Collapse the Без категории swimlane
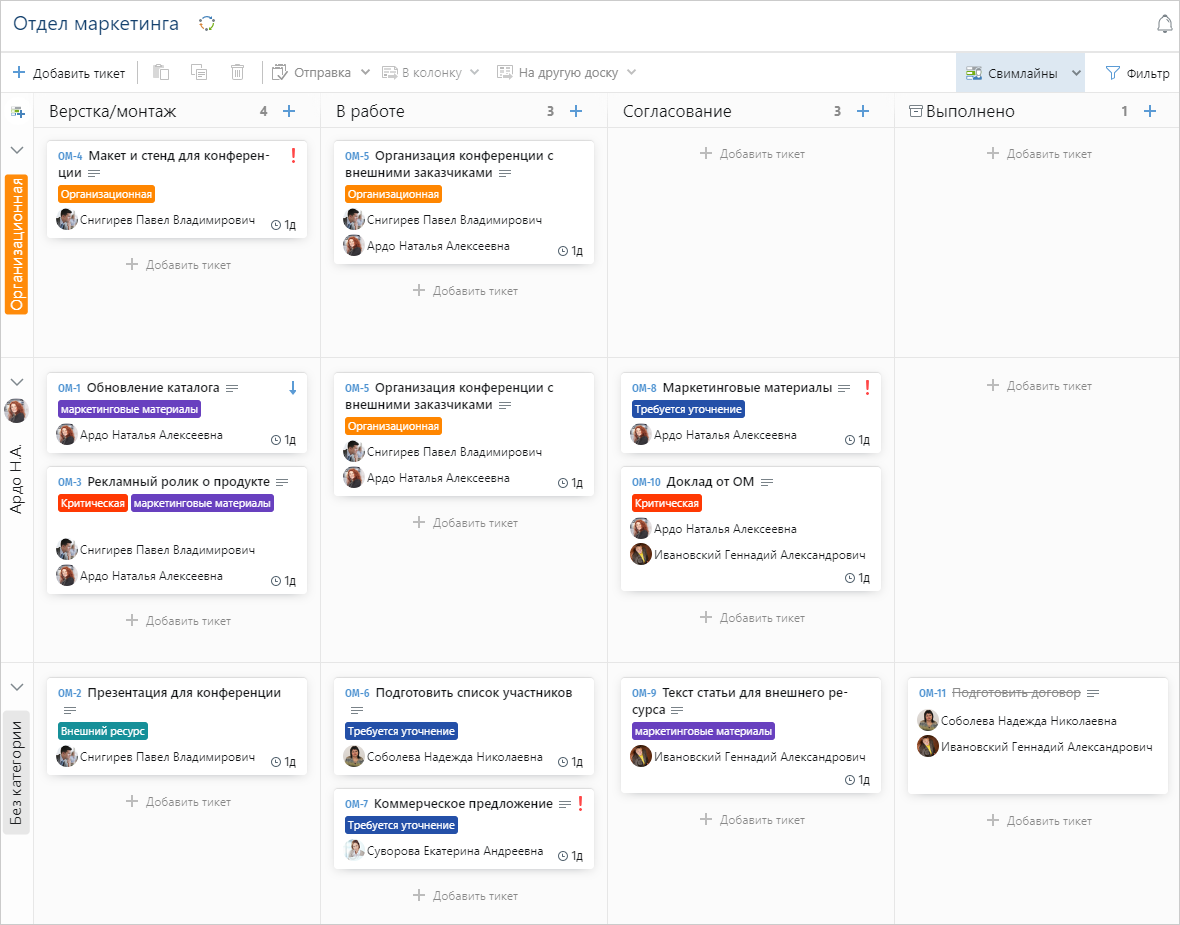1180x925 pixels. (17, 687)
